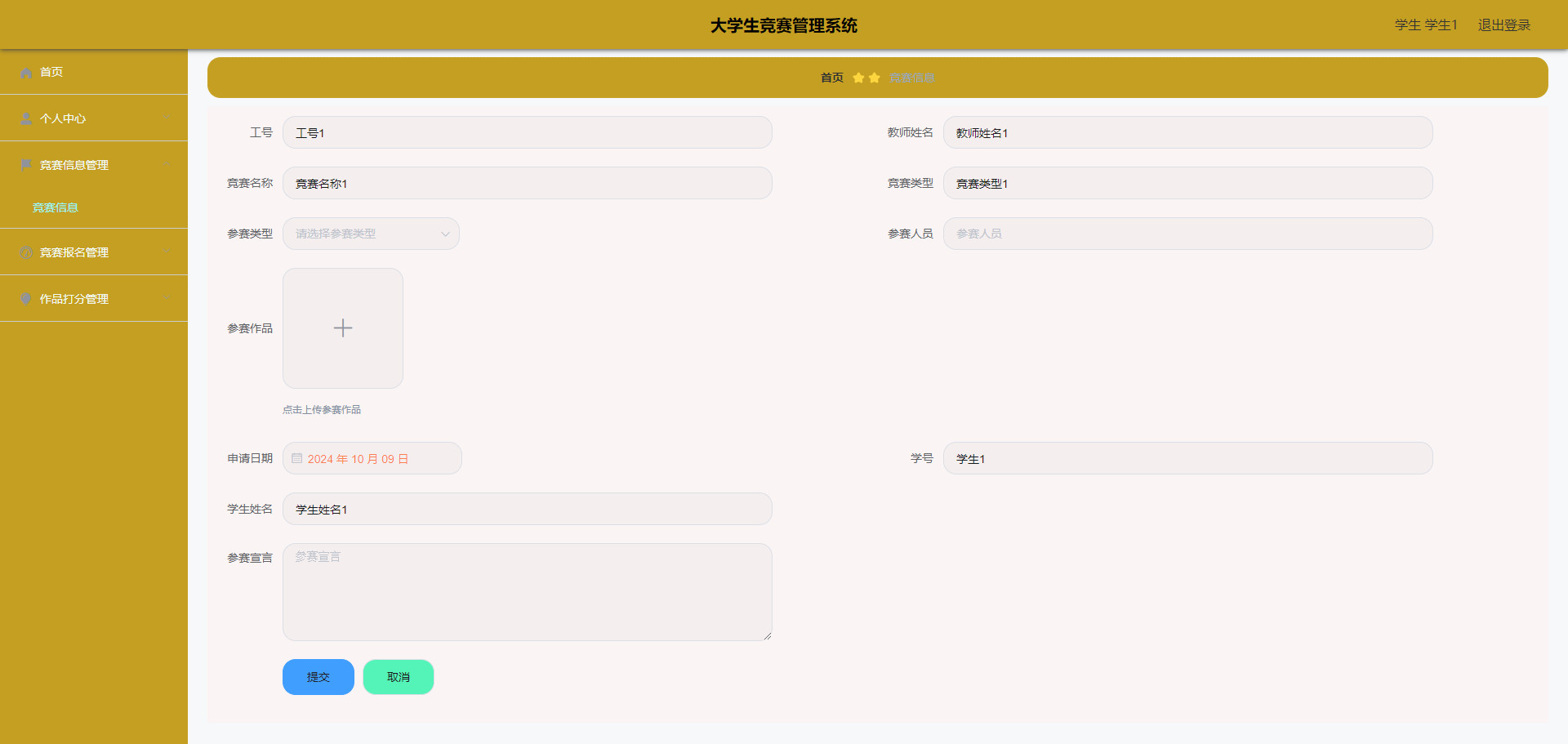Click the 首页 breadcrumb link
The image size is (1568, 744).
pos(832,78)
